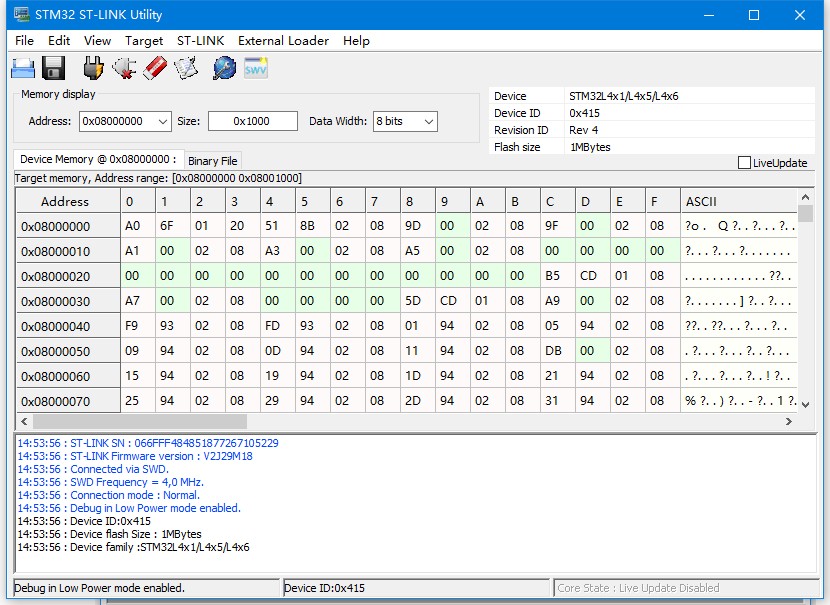
Task: Open the Target menu
Action: coord(144,41)
